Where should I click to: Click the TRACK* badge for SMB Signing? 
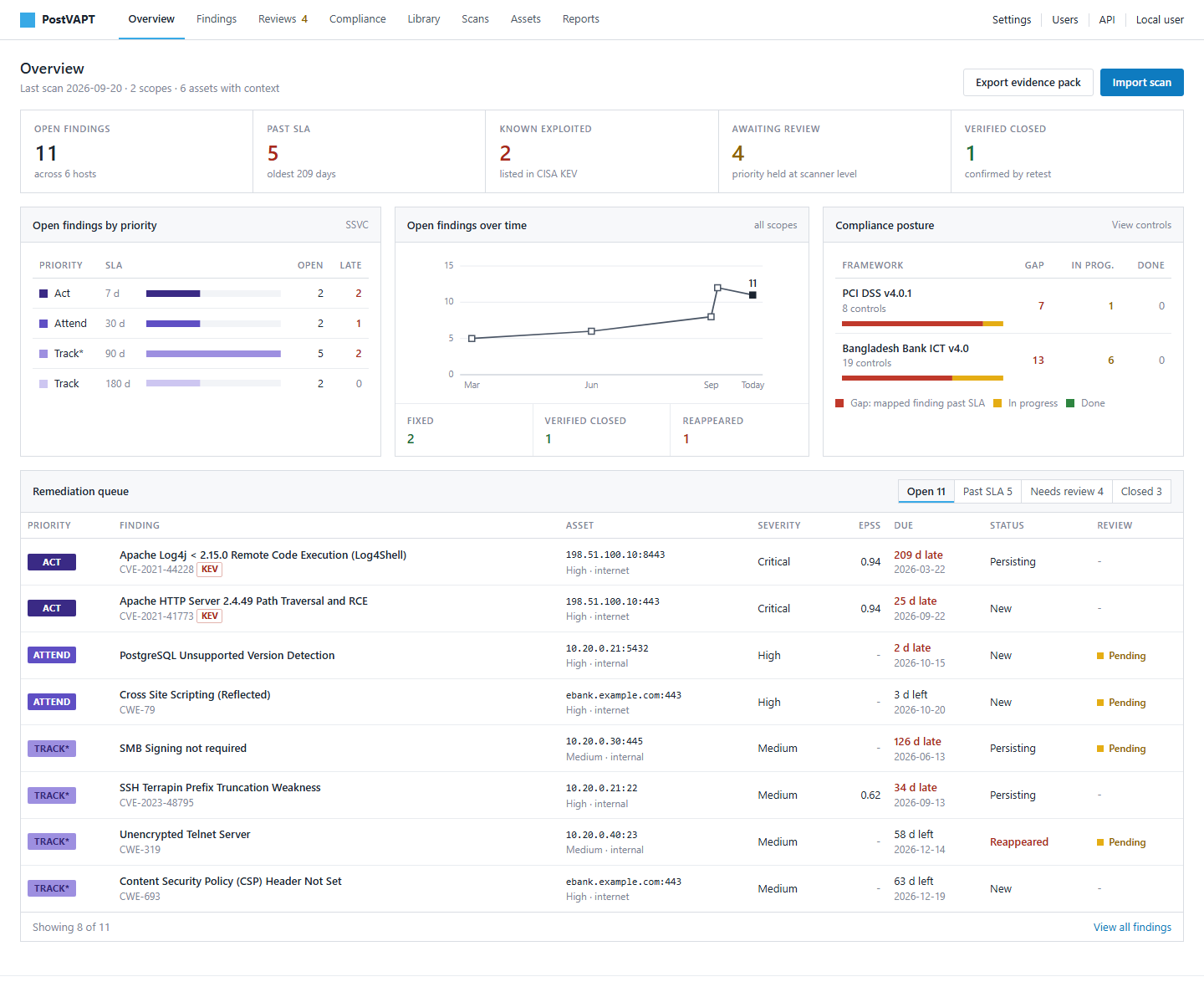(x=52, y=749)
